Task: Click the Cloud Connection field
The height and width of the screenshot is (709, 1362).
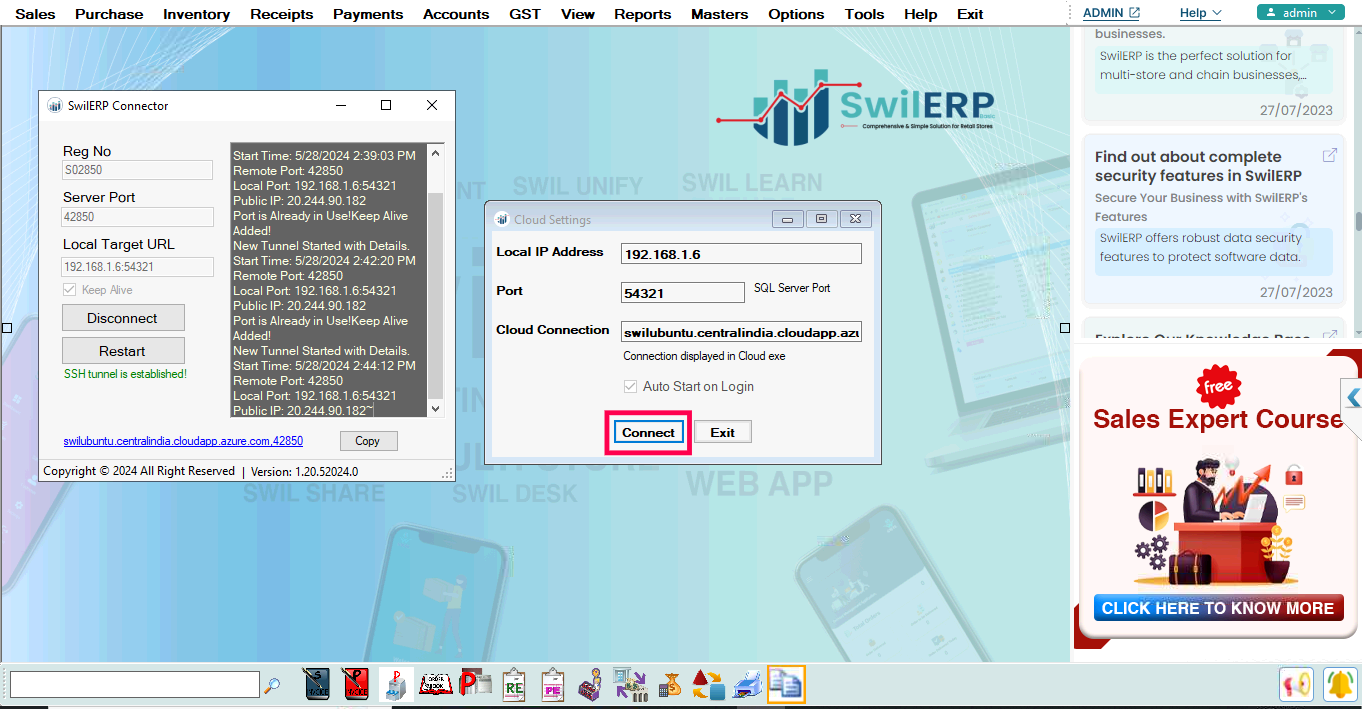Action: pos(741,332)
